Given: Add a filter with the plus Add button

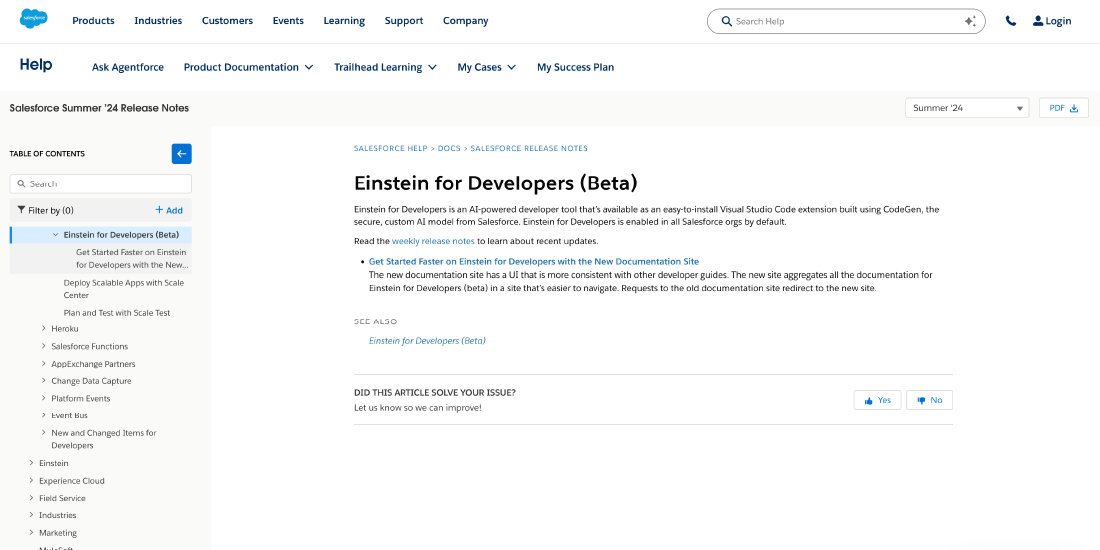Looking at the screenshot, I should 169,210.
